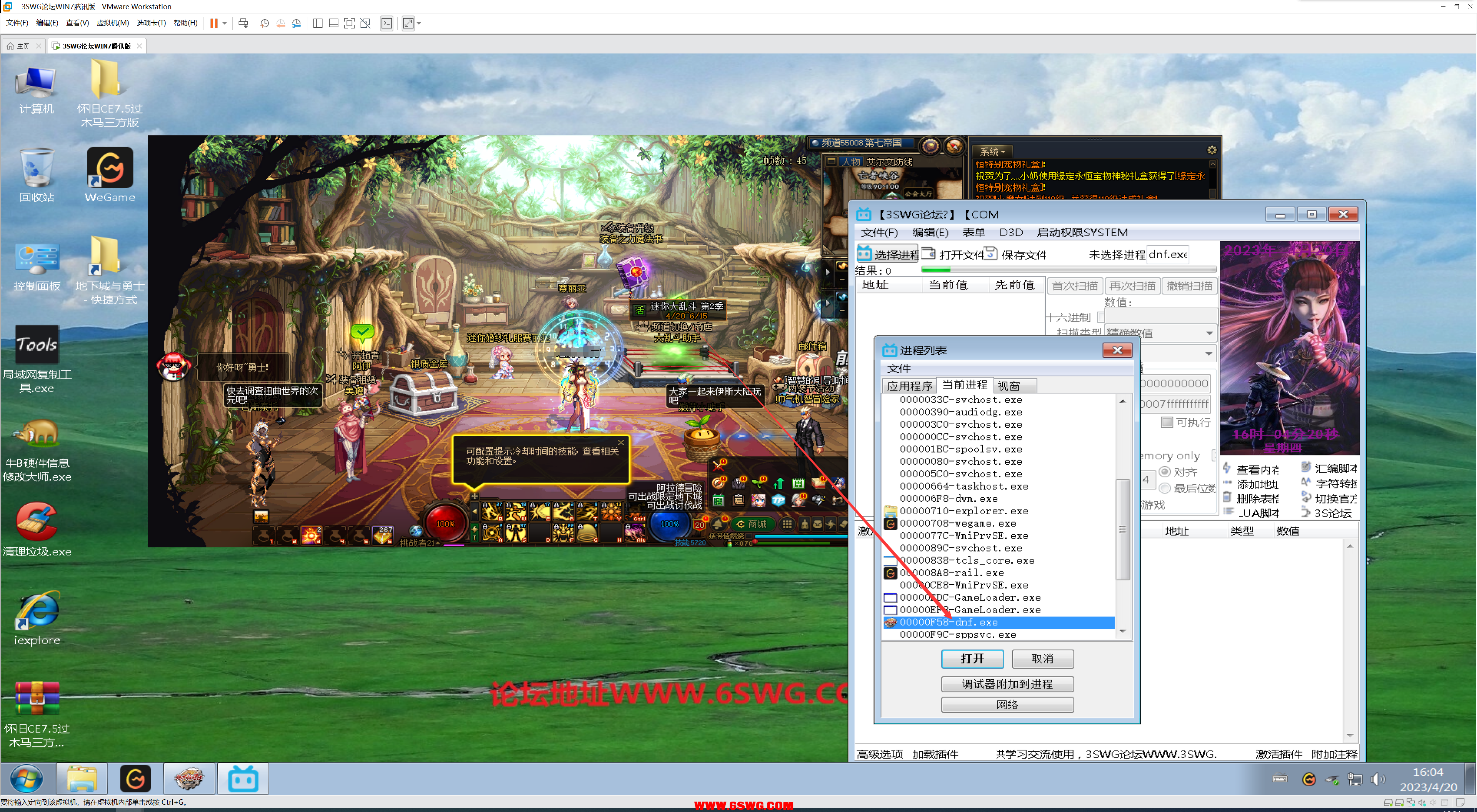Click the dnf.exe process name field
1477x812 pixels.
(1167, 254)
